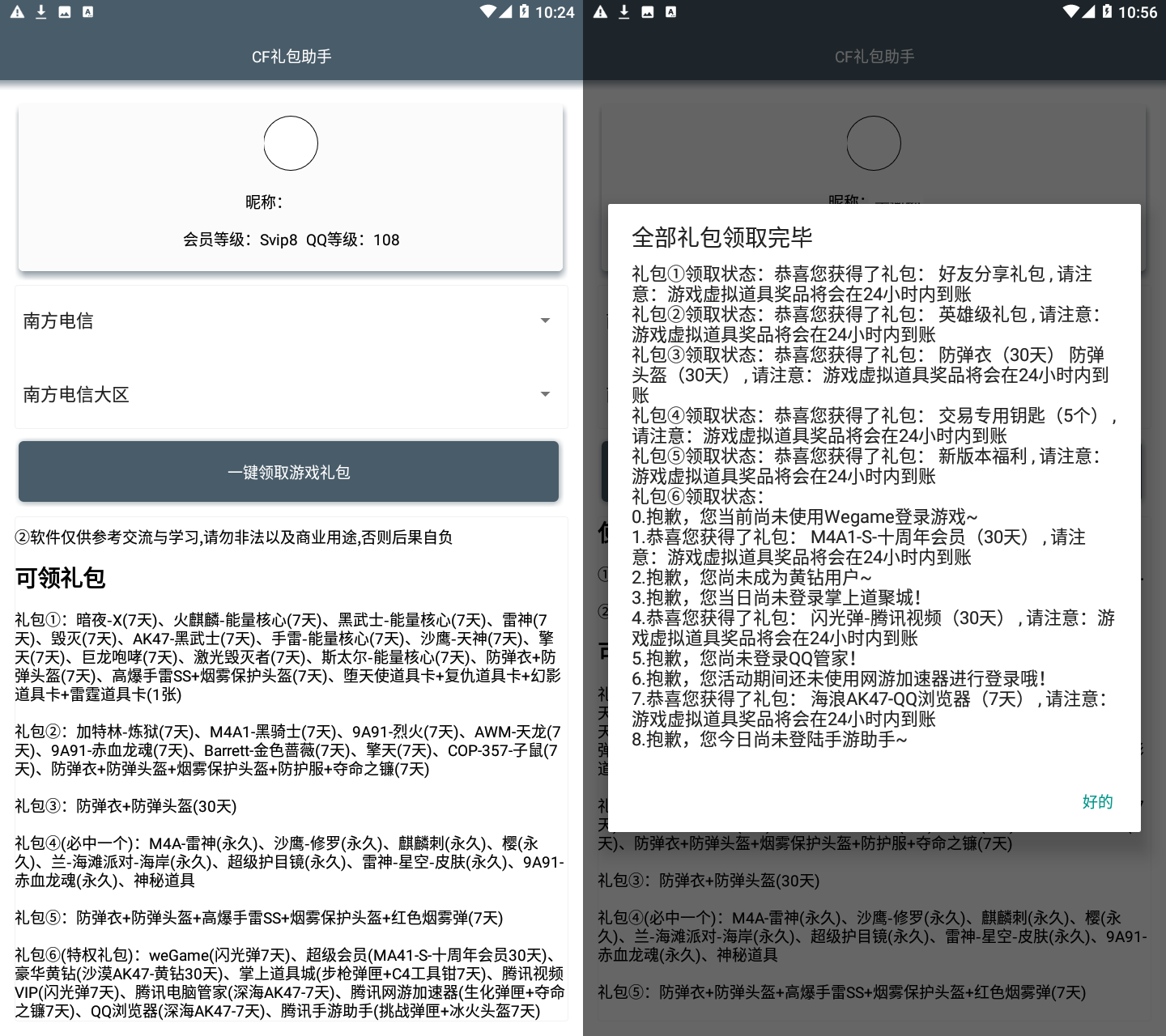The width and height of the screenshot is (1166, 1036).
Task: Tap the battery icon next to 10:24 clock
Action: click(524, 11)
